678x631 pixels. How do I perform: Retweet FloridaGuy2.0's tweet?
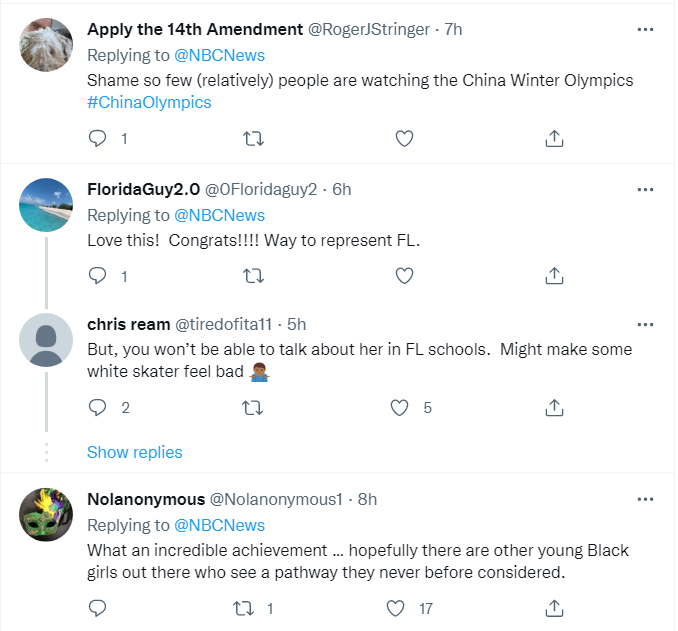point(253,275)
